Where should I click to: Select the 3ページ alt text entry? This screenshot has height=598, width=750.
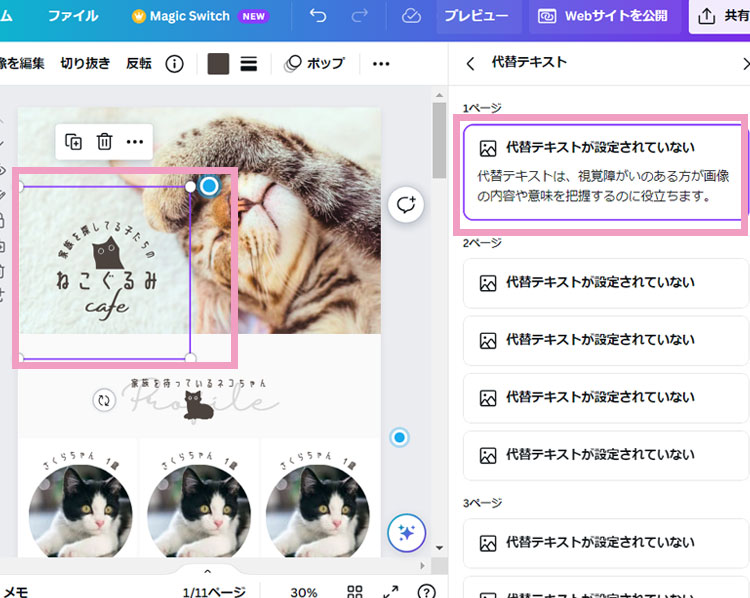(605, 543)
